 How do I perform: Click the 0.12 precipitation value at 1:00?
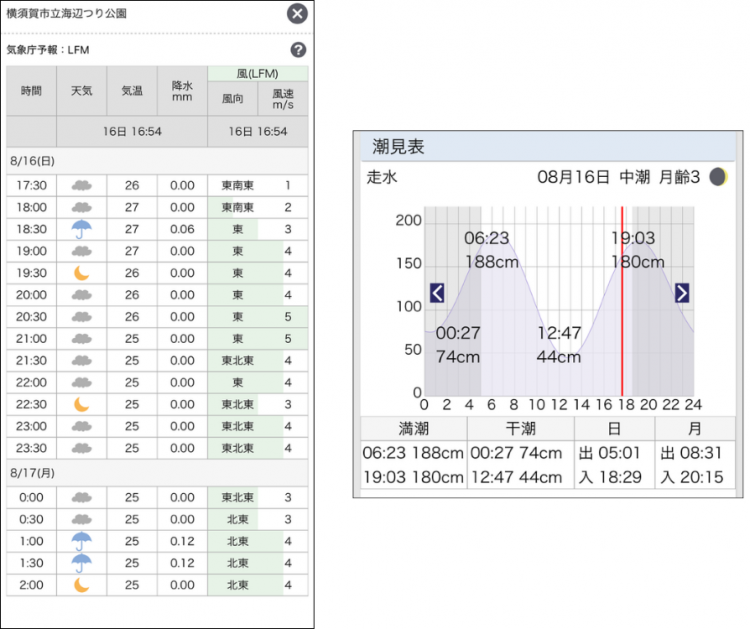pyautogui.click(x=182, y=541)
